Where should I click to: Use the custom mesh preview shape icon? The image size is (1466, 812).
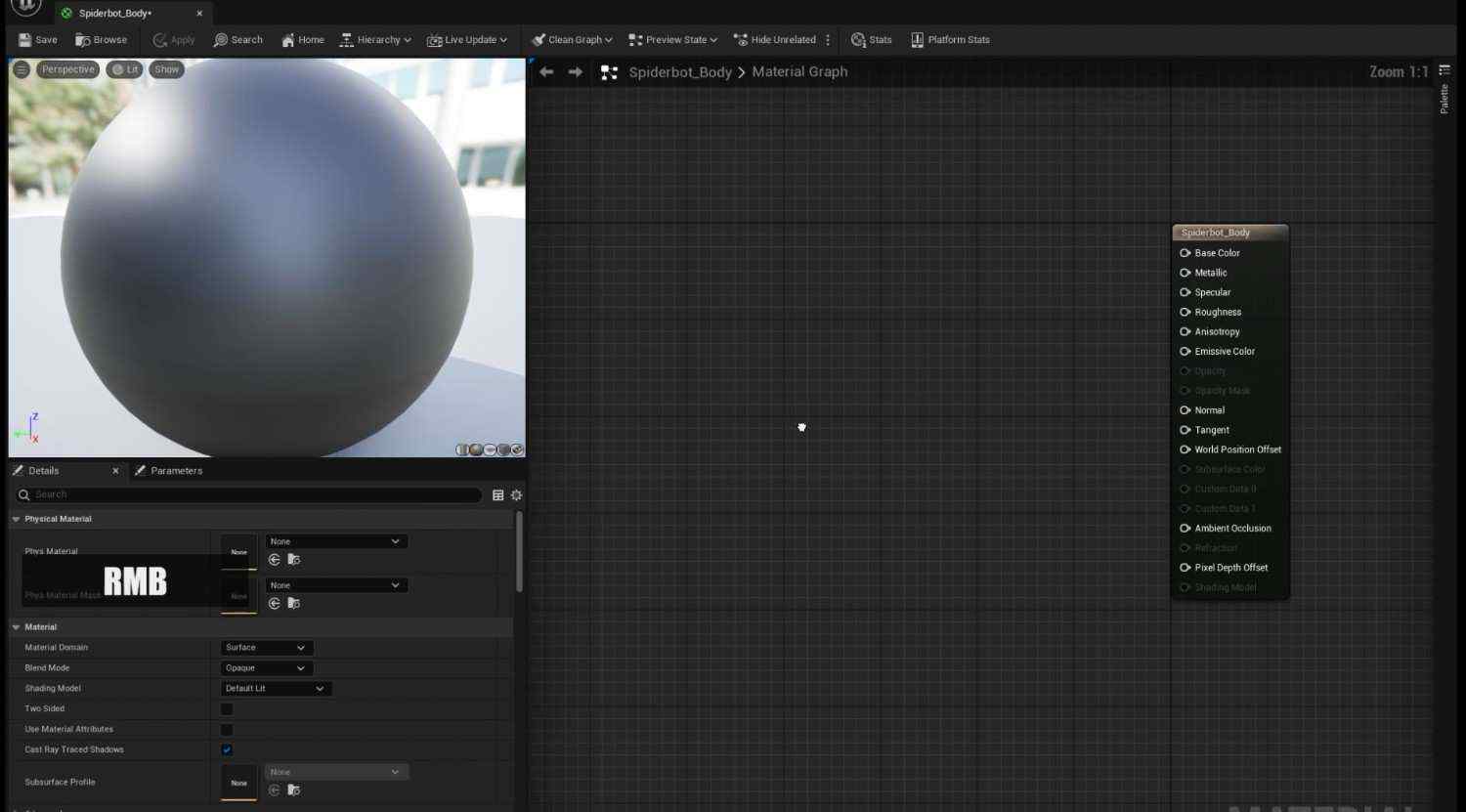pos(517,449)
